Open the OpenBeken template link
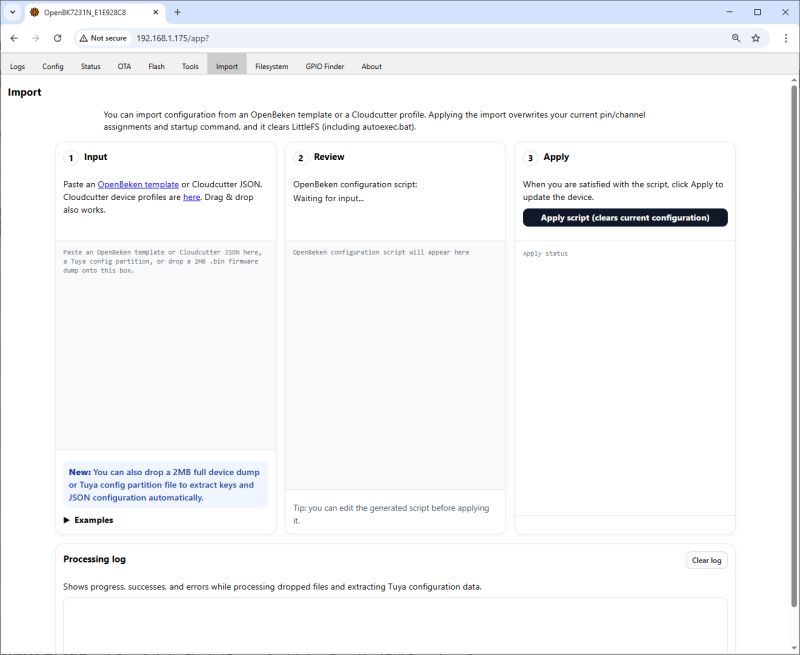The width and height of the screenshot is (800, 655). tap(139, 184)
